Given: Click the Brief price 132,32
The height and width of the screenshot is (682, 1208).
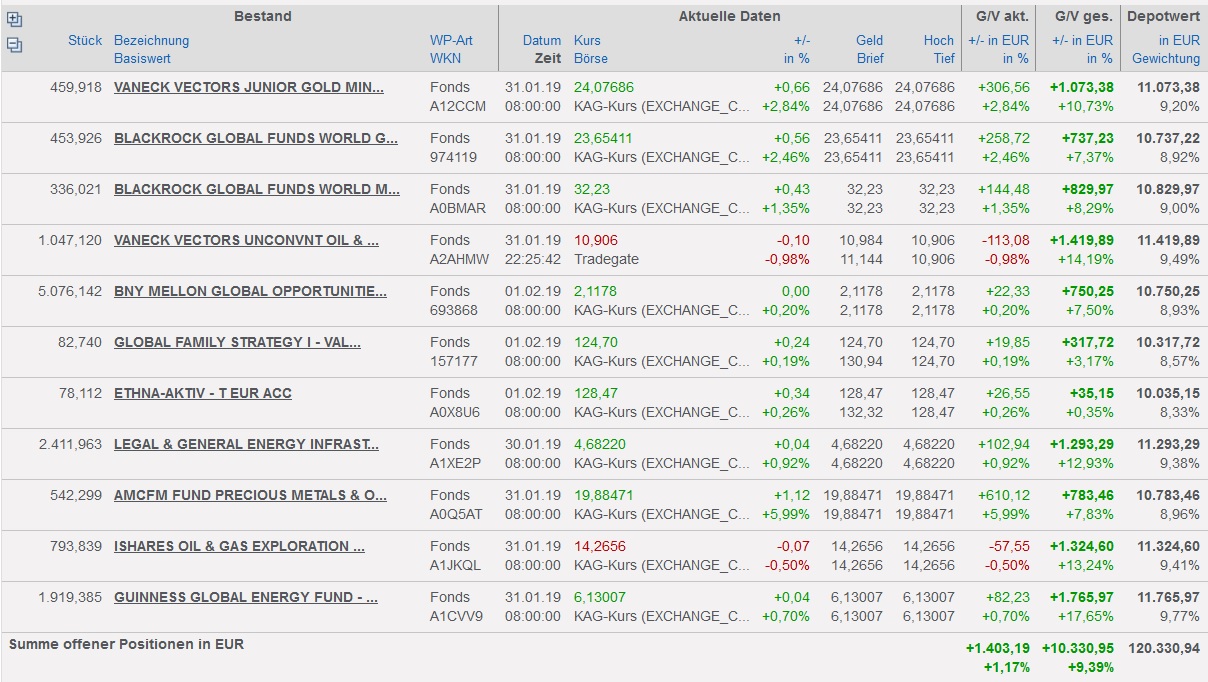Looking at the screenshot, I should pos(861,412).
